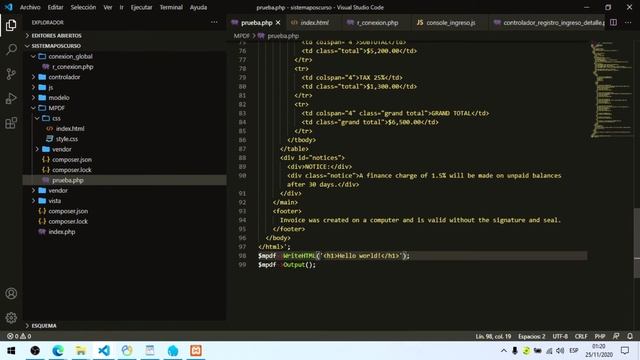The image size is (640, 360).
Task: Close the prueba.php tab
Action: [x=278, y=23]
